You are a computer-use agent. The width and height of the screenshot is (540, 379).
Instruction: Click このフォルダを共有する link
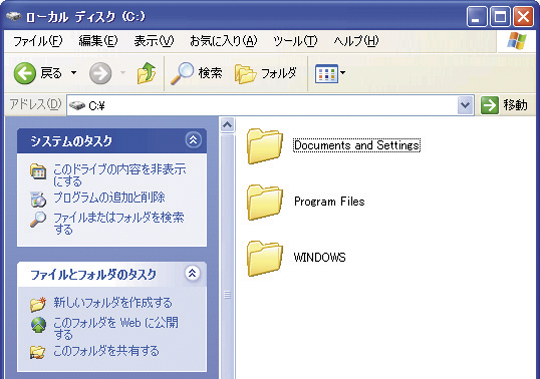(106, 351)
